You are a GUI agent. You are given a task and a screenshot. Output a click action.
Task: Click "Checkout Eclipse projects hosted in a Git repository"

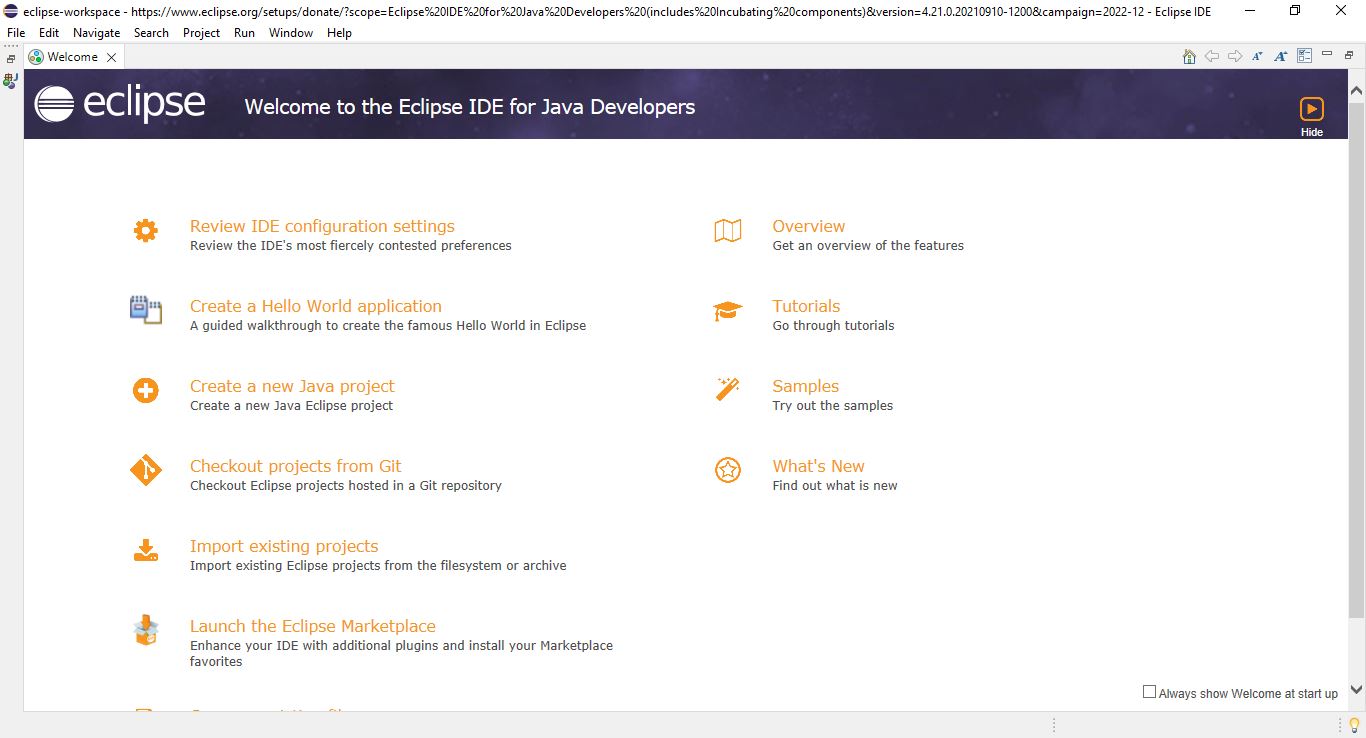(x=346, y=486)
